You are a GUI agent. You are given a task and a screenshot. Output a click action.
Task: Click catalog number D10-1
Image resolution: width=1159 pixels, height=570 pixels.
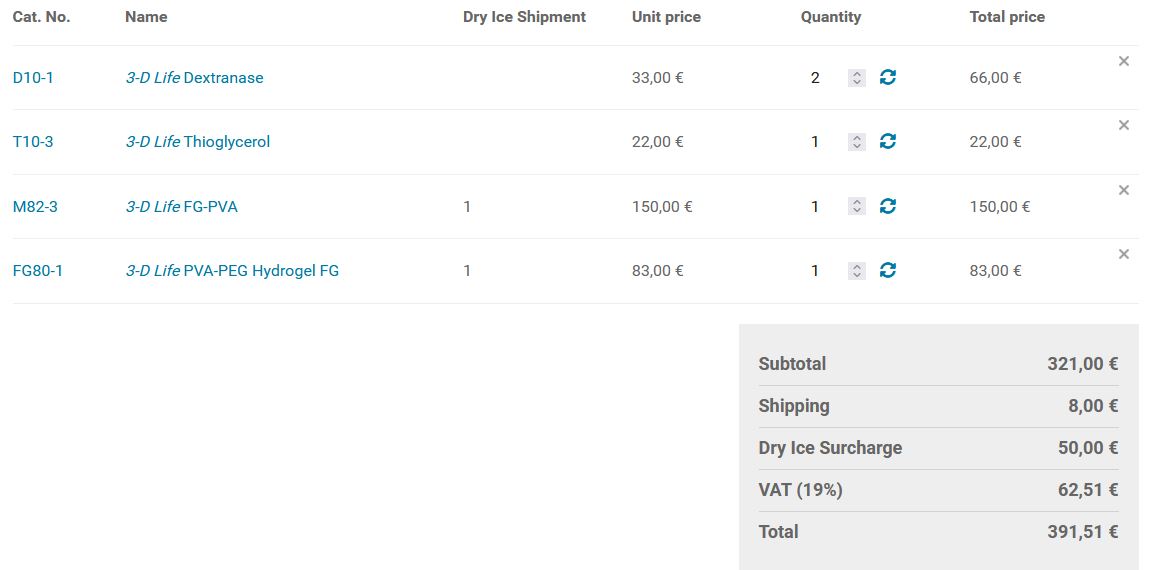tap(33, 78)
